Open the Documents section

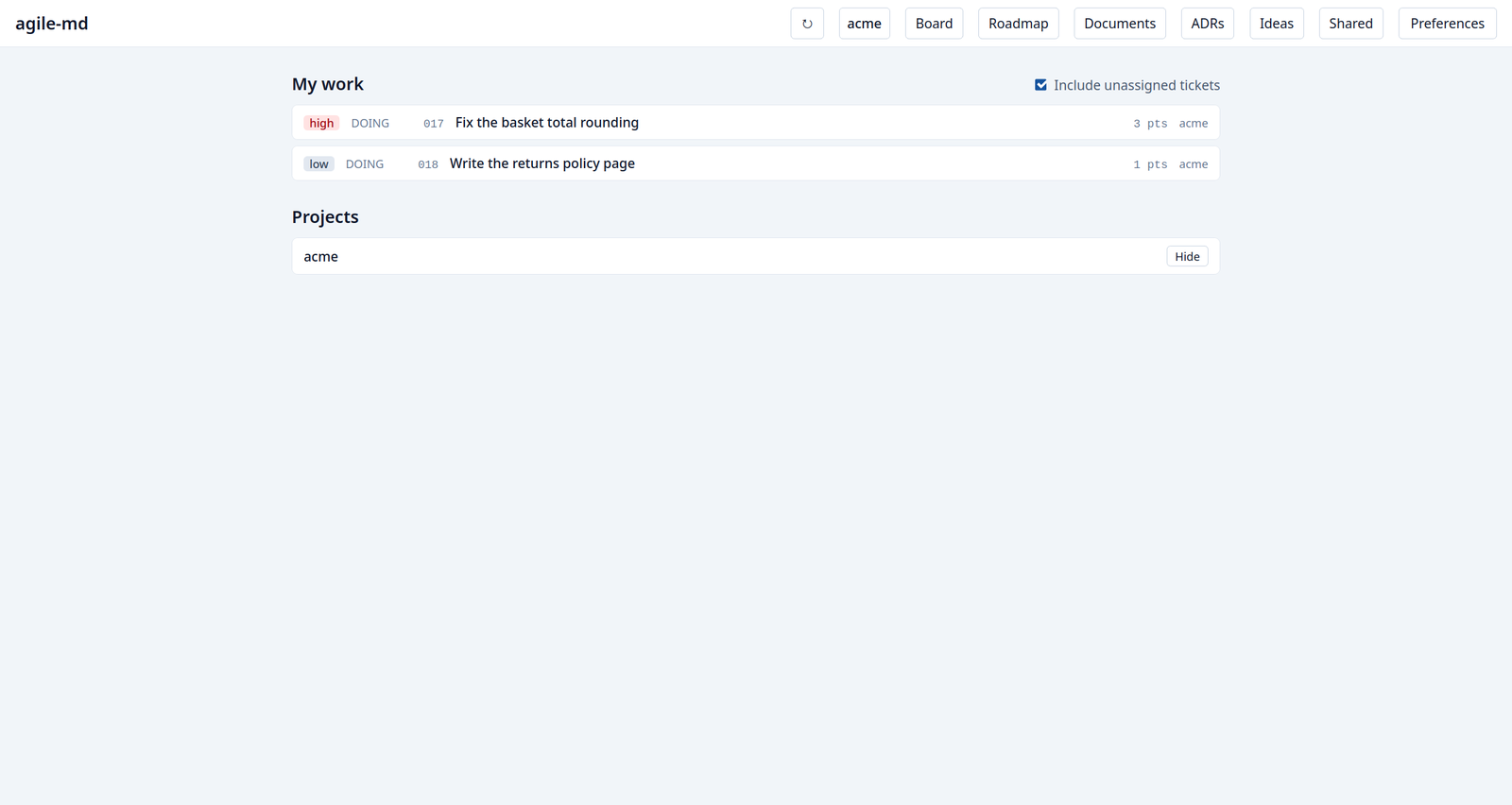click(x=1120, y=24)
